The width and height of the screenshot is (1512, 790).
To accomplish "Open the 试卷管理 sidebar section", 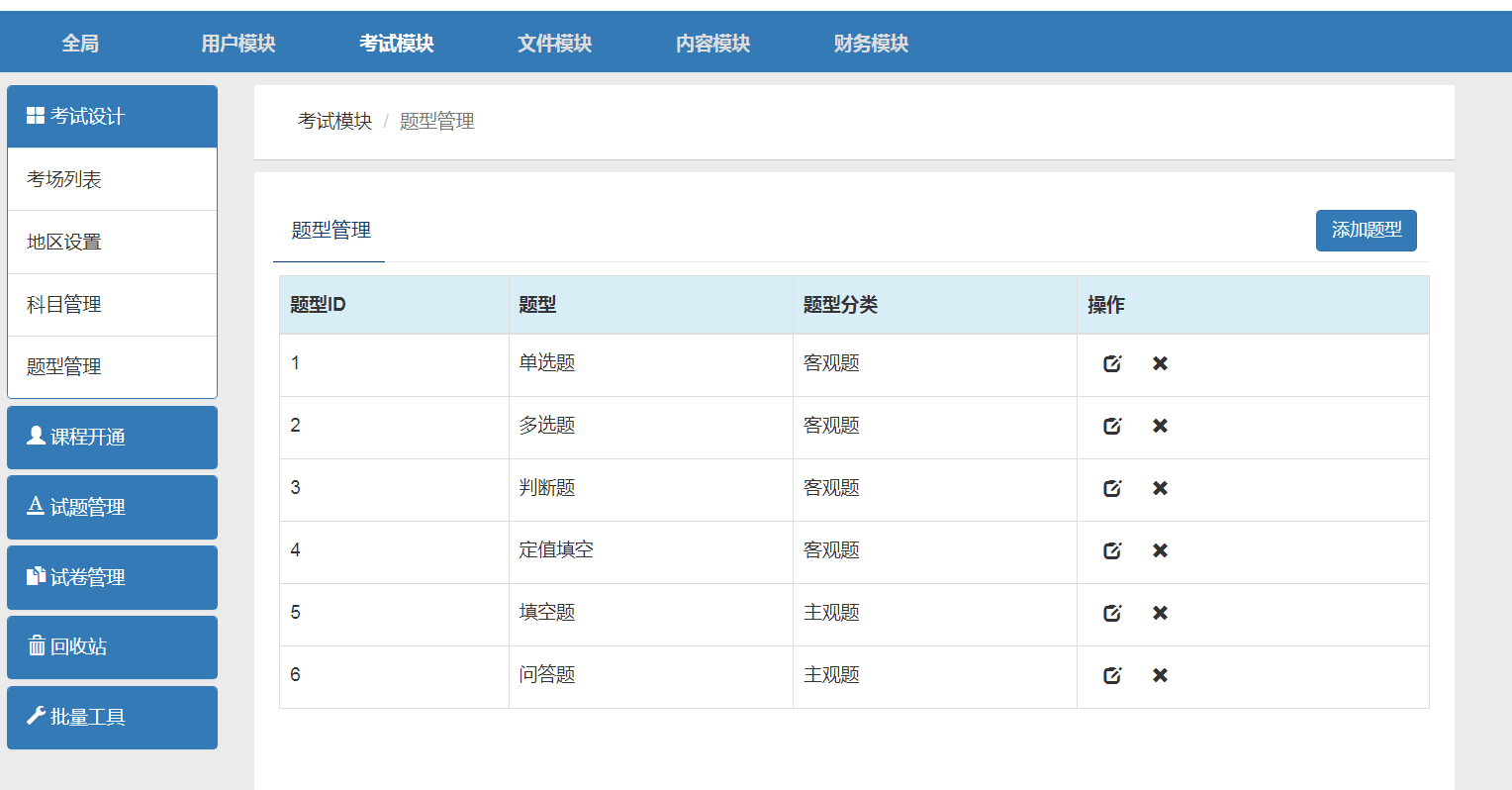I will pyautogui.click(x=112, y=577).
